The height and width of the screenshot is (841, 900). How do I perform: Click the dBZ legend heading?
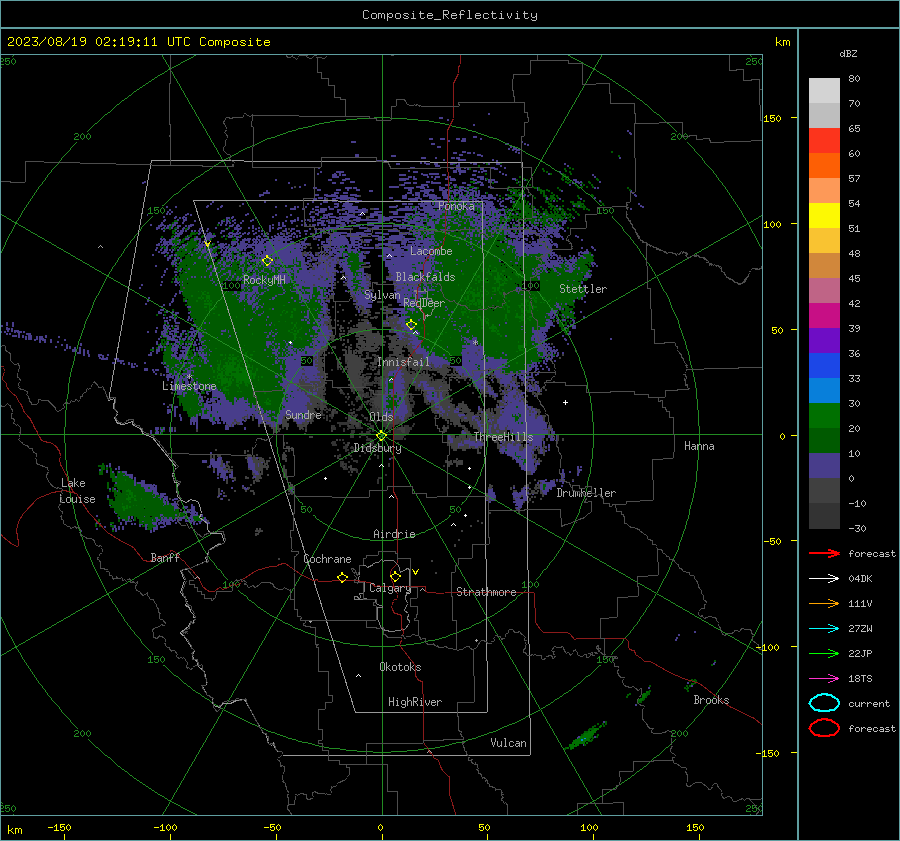pyautogui.click(x=848, y=53)
